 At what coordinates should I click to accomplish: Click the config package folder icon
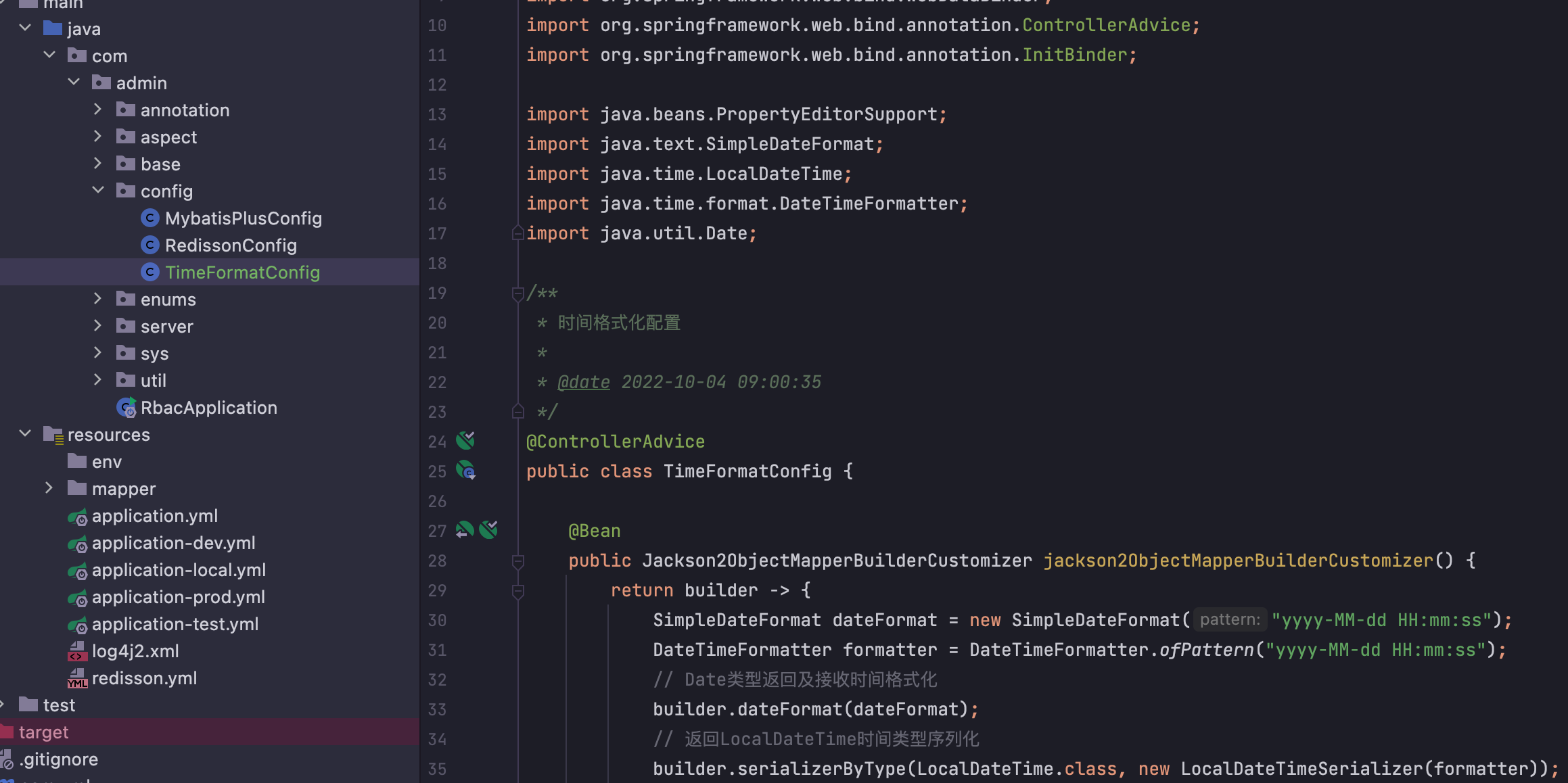click(x=126, y=191)
